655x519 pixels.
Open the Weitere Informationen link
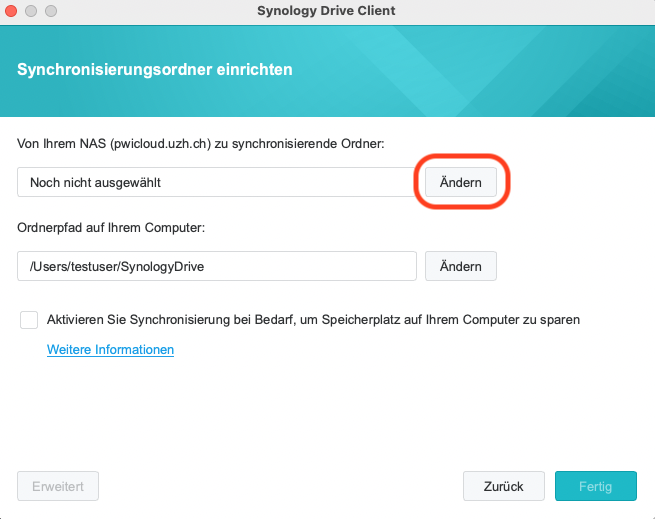point(110,349)
